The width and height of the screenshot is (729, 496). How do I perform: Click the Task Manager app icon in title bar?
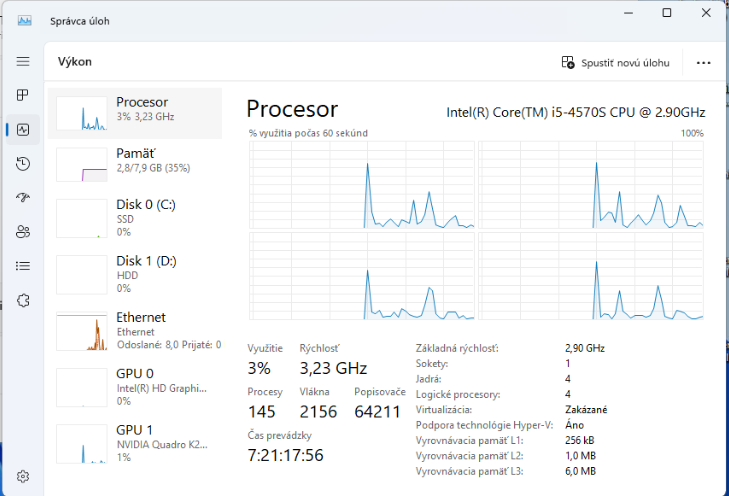(x=25, y=21)
